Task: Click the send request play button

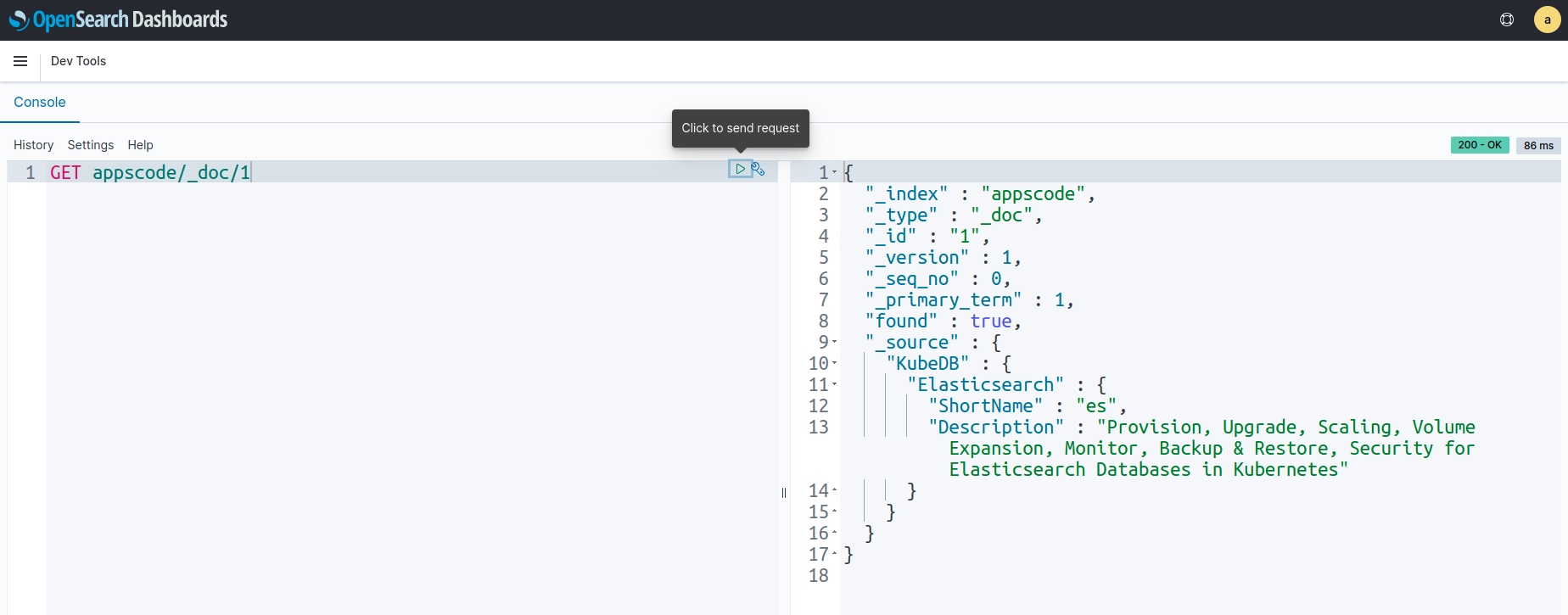Action: (740, 169)
